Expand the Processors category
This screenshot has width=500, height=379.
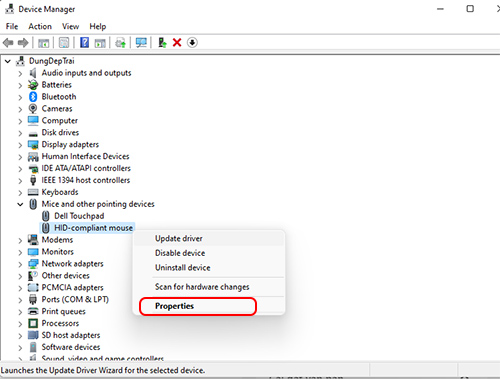[x=20, y=324]
